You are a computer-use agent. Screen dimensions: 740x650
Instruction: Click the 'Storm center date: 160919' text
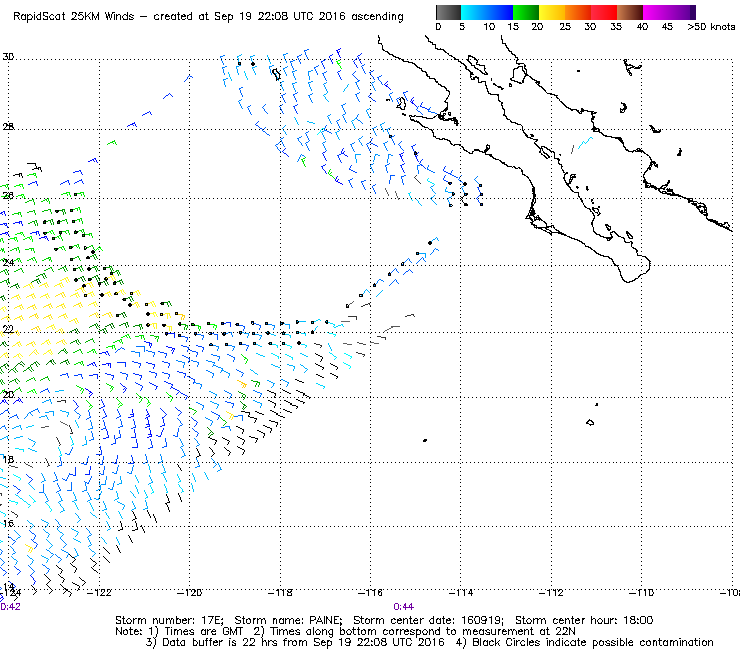428,620
